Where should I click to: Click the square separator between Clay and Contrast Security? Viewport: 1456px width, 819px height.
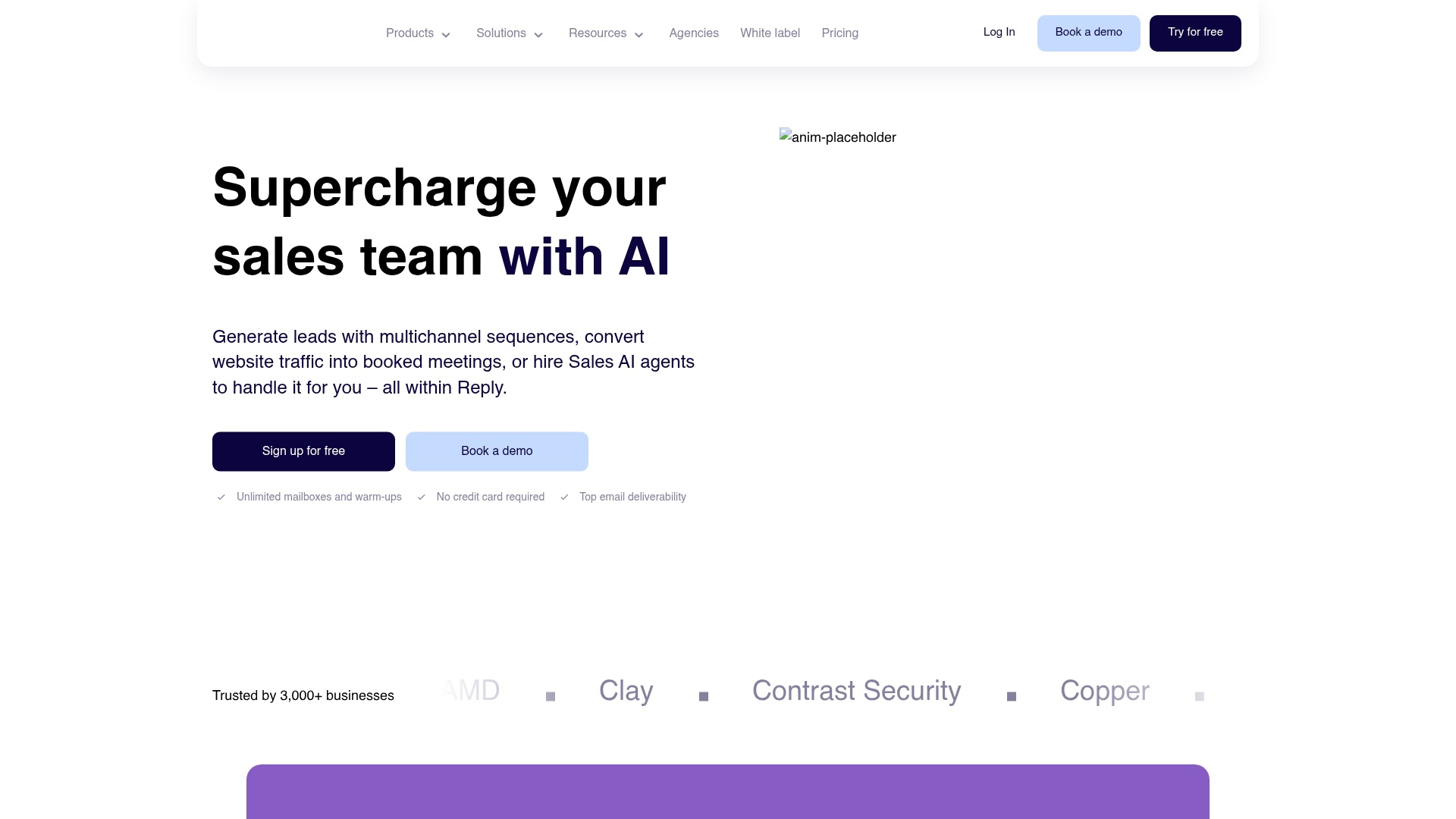(x=704, y=696)
